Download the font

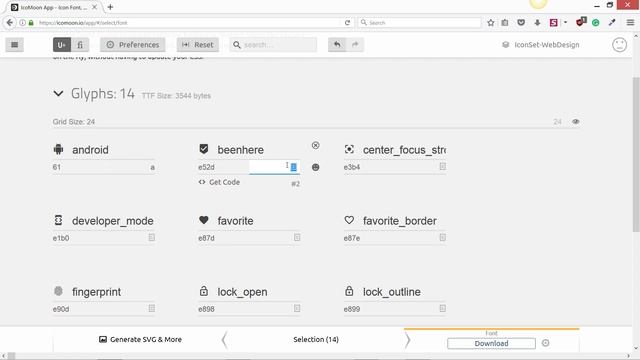491,344
